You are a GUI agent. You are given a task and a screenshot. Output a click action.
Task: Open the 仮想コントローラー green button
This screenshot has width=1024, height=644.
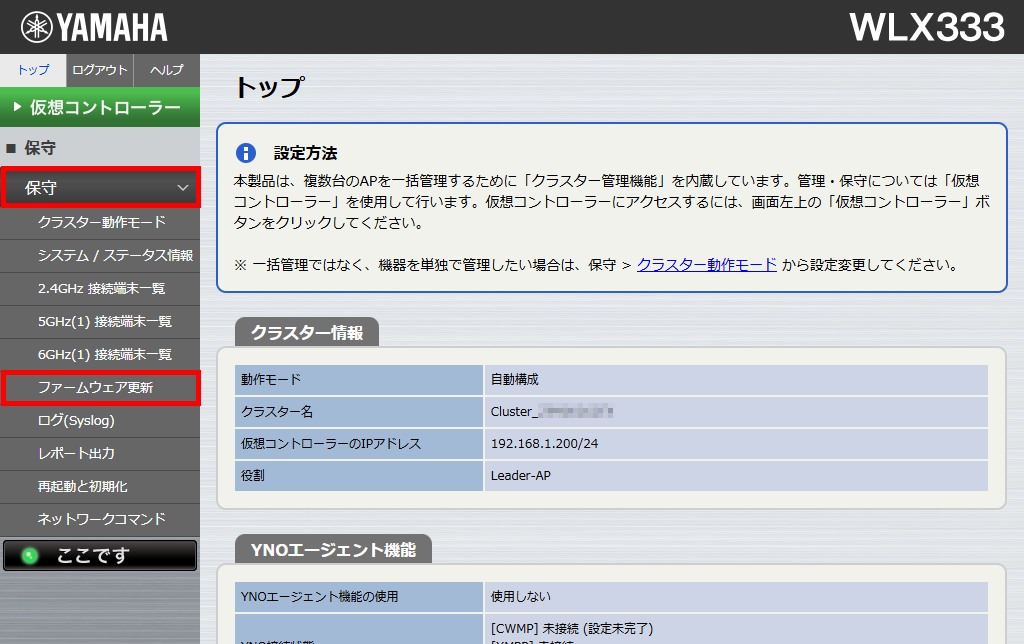pyautogui.click(x=100, y=107)
